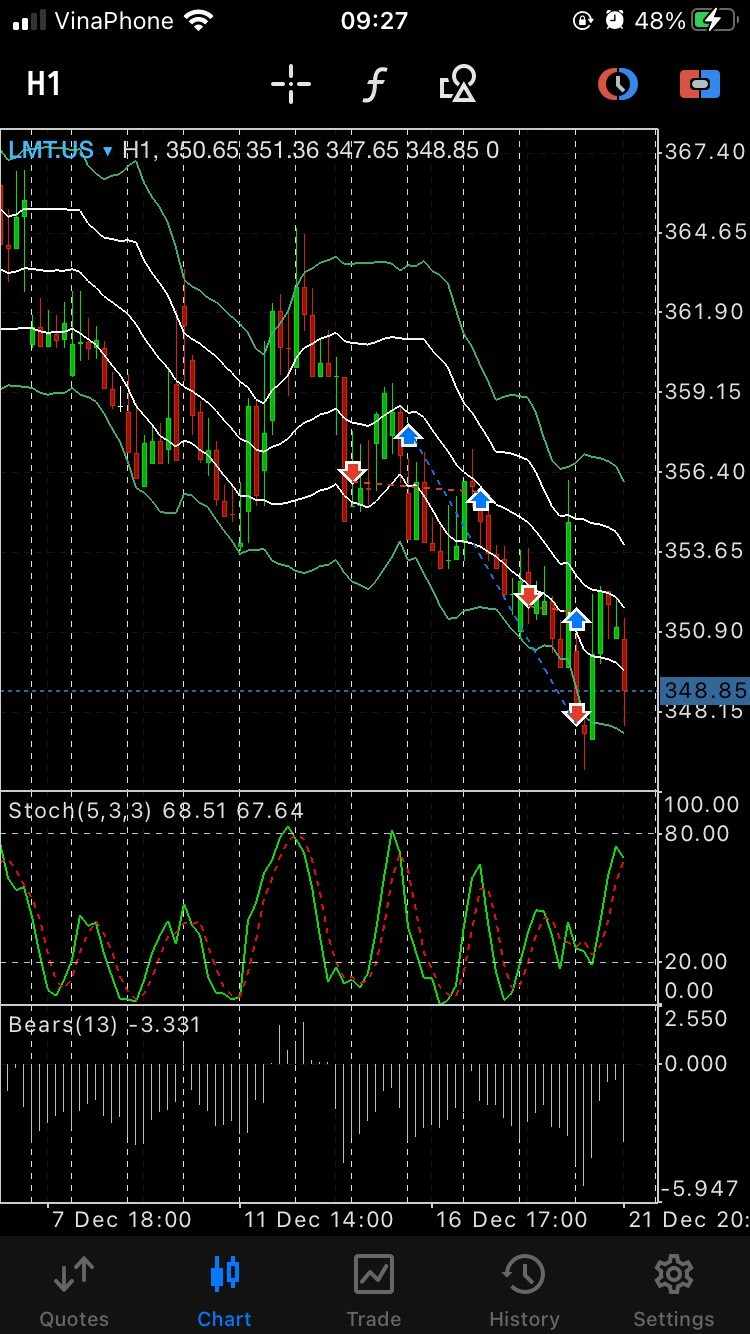Tap the red-blue clock icon

(x=618, y=84)
